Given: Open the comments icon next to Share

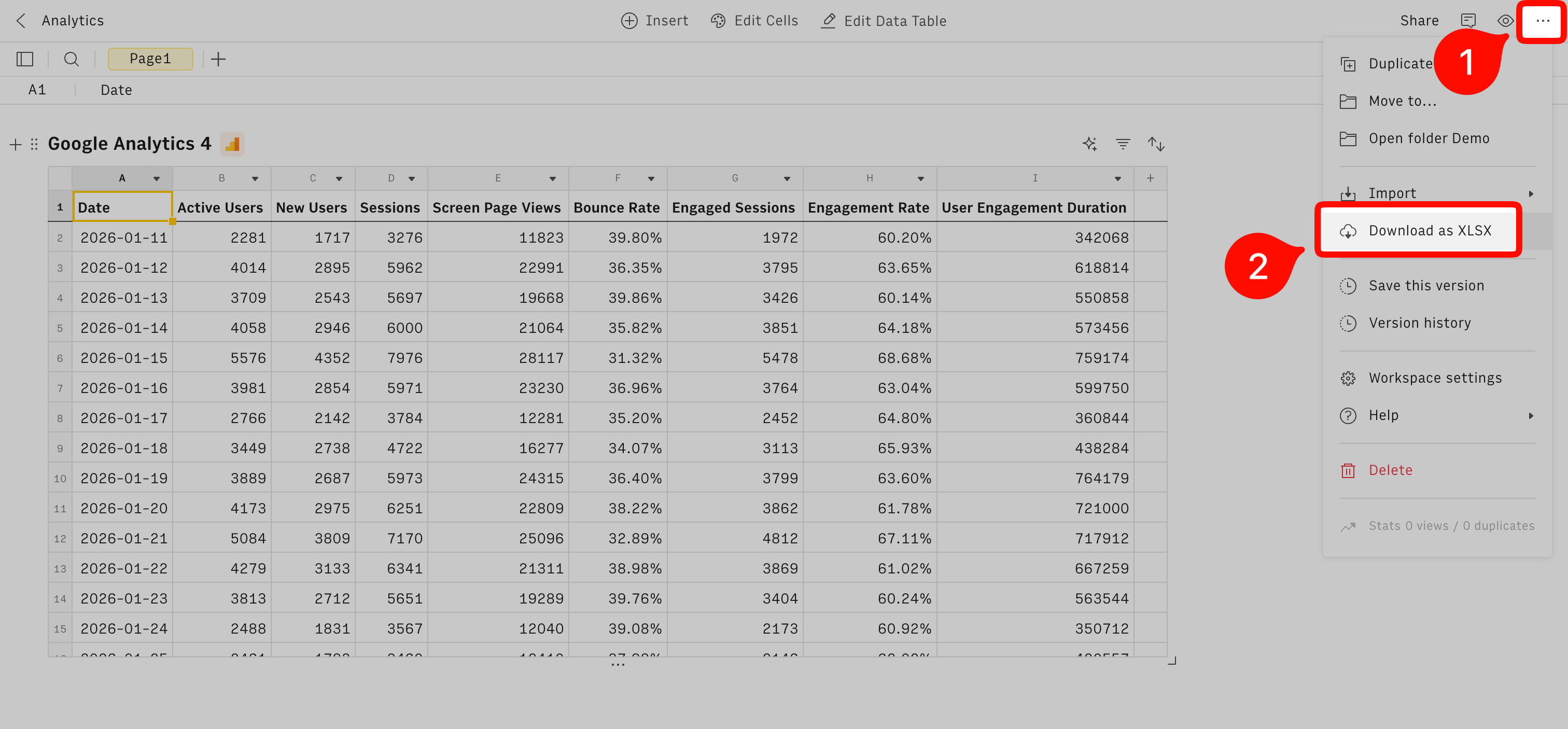Looking at the screenshot, I should [x=1468, y=21].
